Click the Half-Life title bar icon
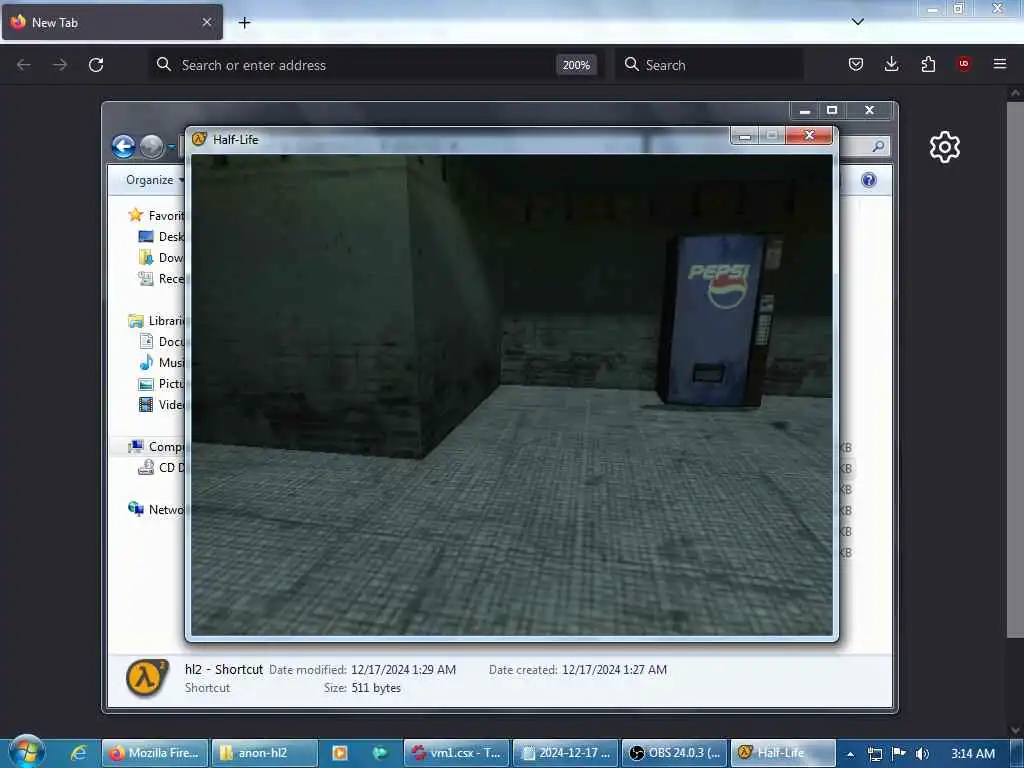Viewport: 1024px width, 768px height. click(x=199, y=139)
